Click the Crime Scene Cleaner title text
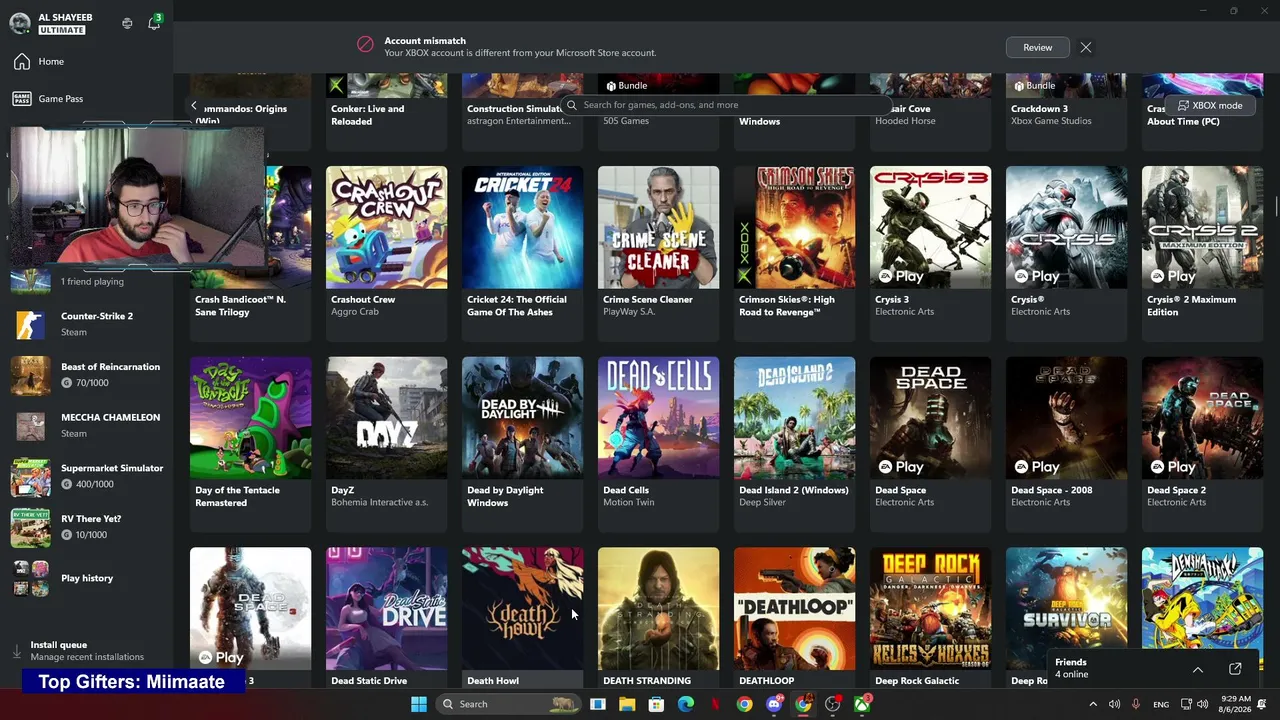The height and width of the screenshot is (720, 1280). 648,299
